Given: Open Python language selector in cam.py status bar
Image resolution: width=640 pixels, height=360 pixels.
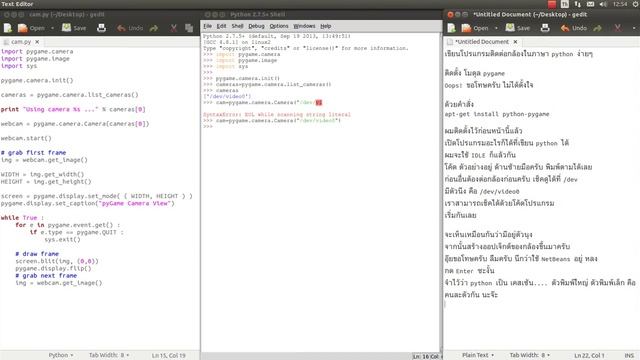Looking at the screenshot, I should (x=61, y=355).
